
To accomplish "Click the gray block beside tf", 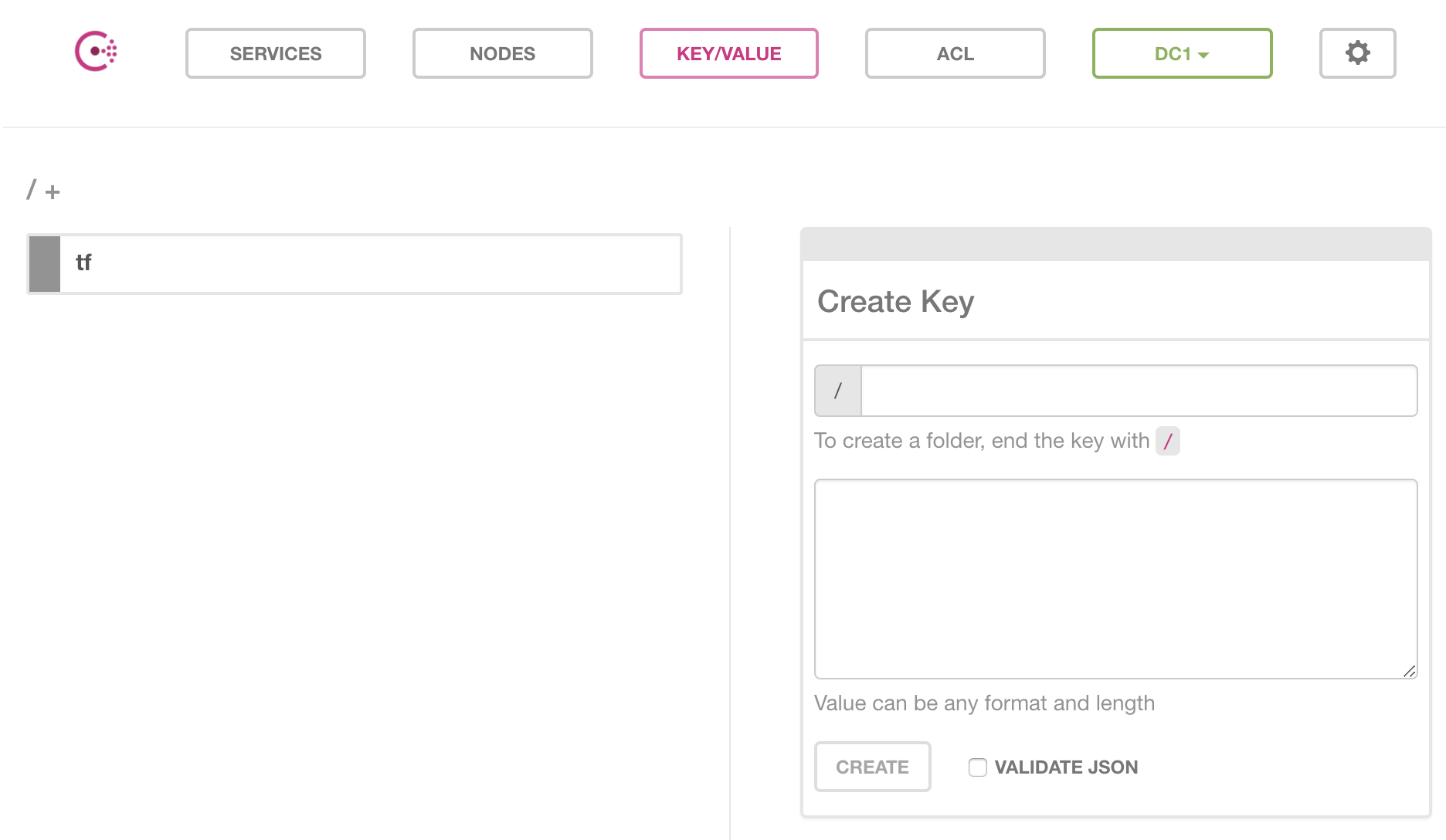I will click(45, 263).
